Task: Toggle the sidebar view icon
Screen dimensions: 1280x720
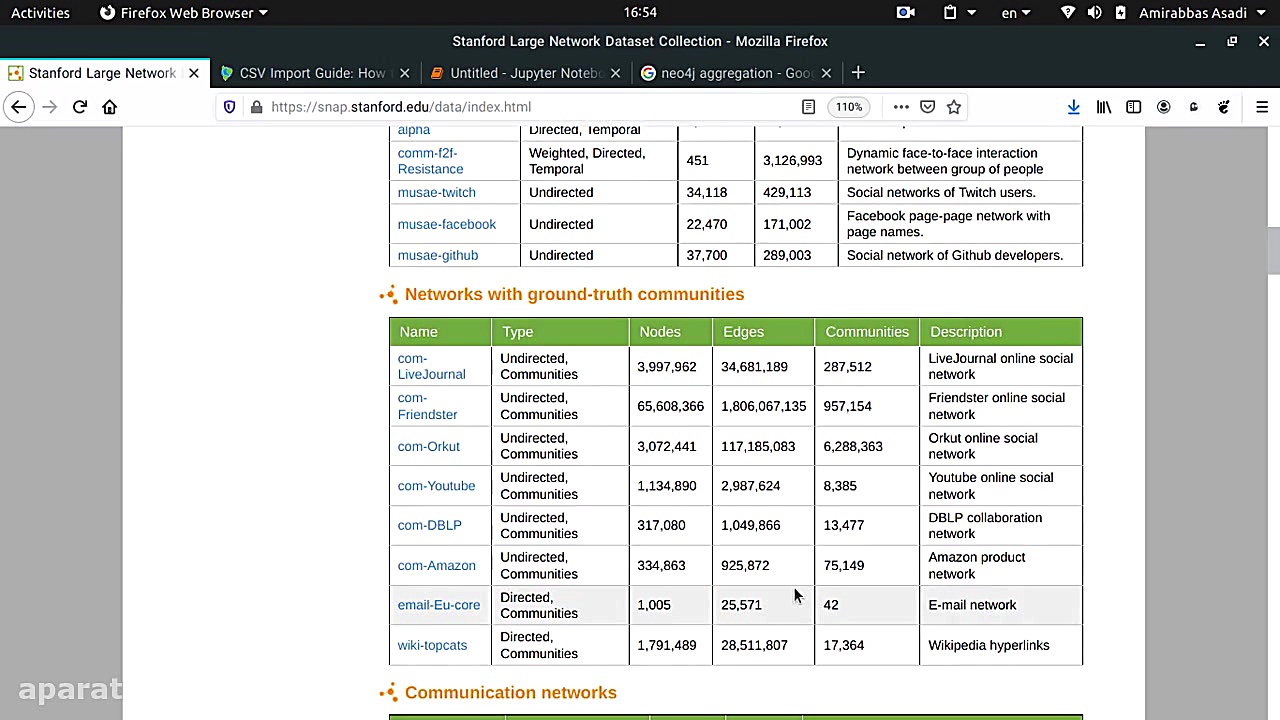Action: pos(1133,107)
